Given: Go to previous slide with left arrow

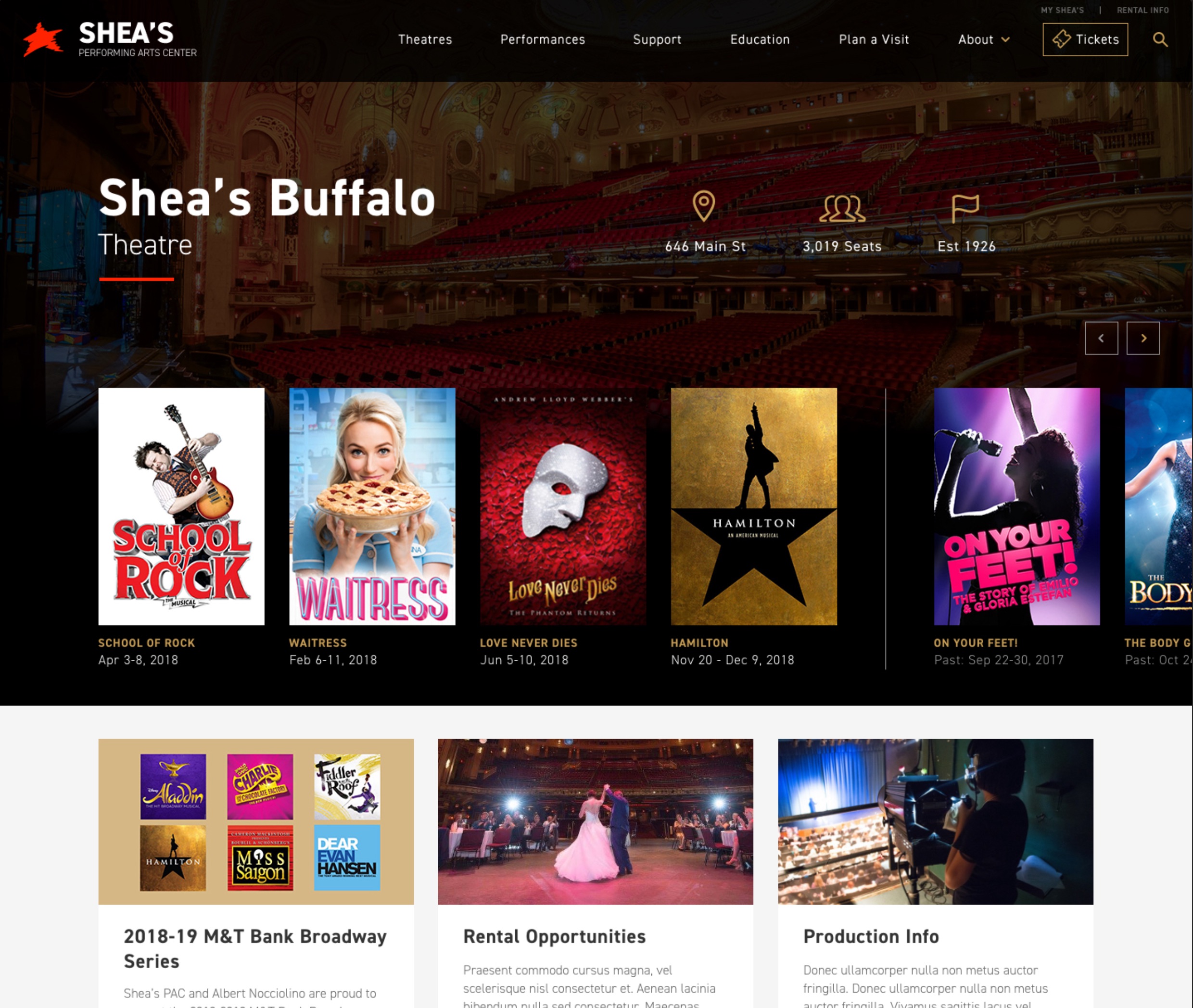Looking at the screenshot, I should [1102, 338].
